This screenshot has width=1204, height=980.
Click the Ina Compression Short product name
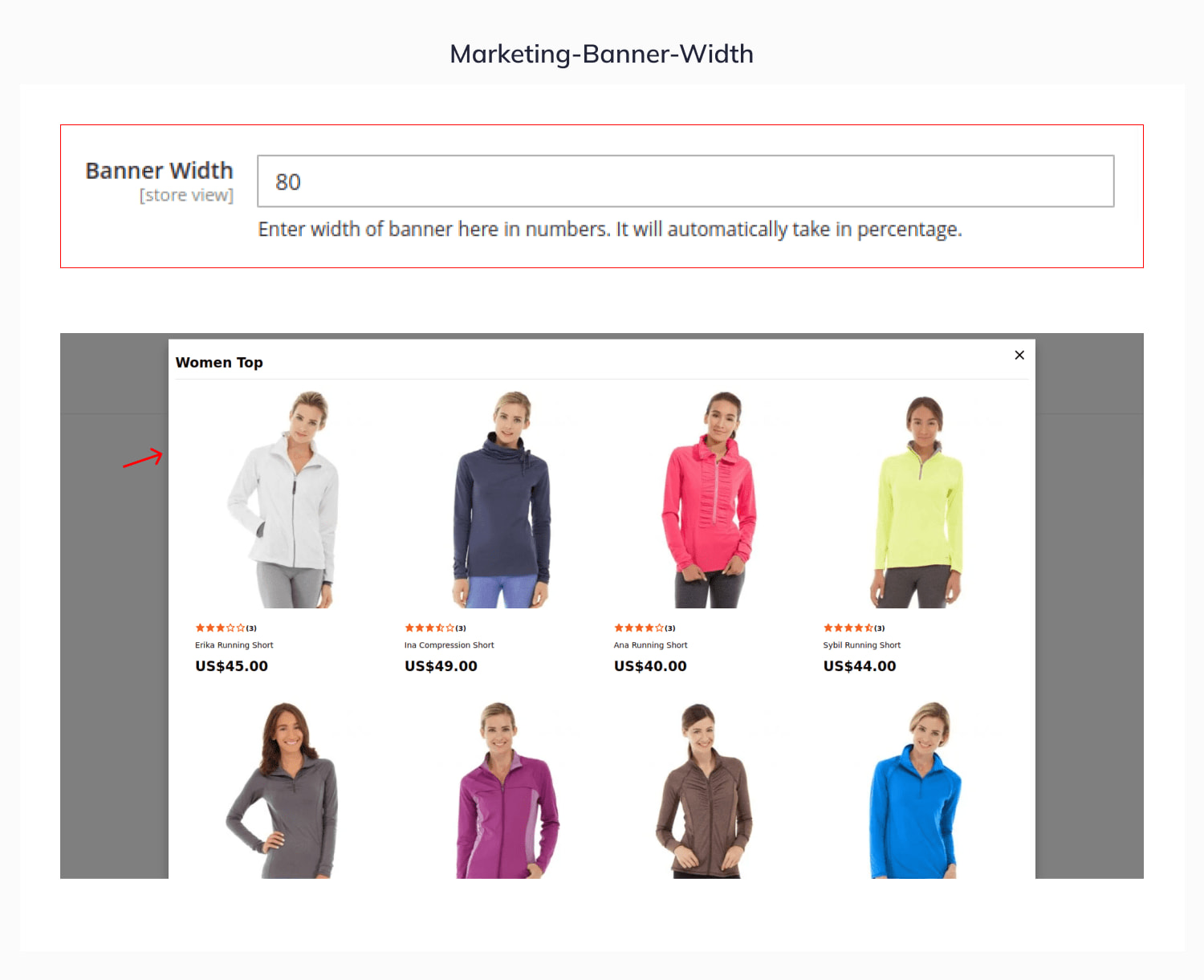point(449,645)
